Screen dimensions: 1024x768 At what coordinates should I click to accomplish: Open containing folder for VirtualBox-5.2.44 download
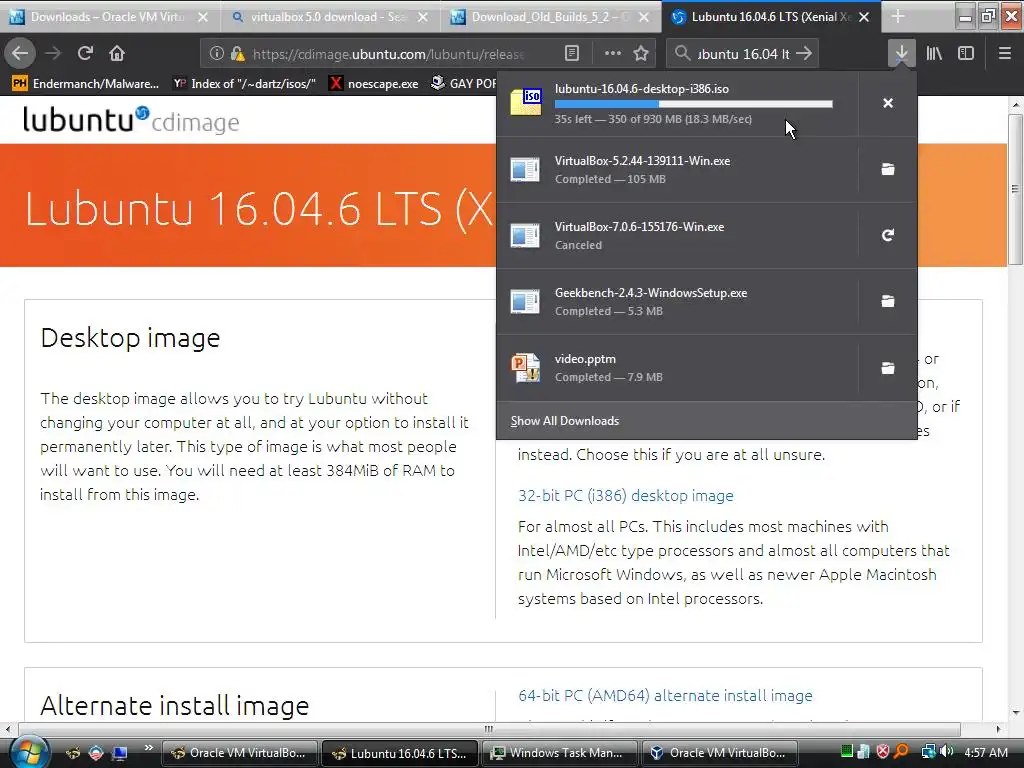tap(888, 169)
